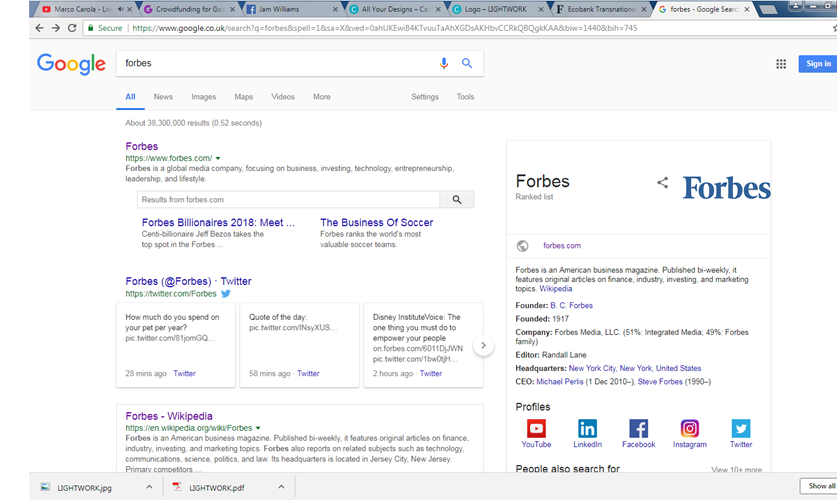Open Forbes (@Forbes) Twitter result
This screenshot has width=837, height=500.
[x=188, y=281]
